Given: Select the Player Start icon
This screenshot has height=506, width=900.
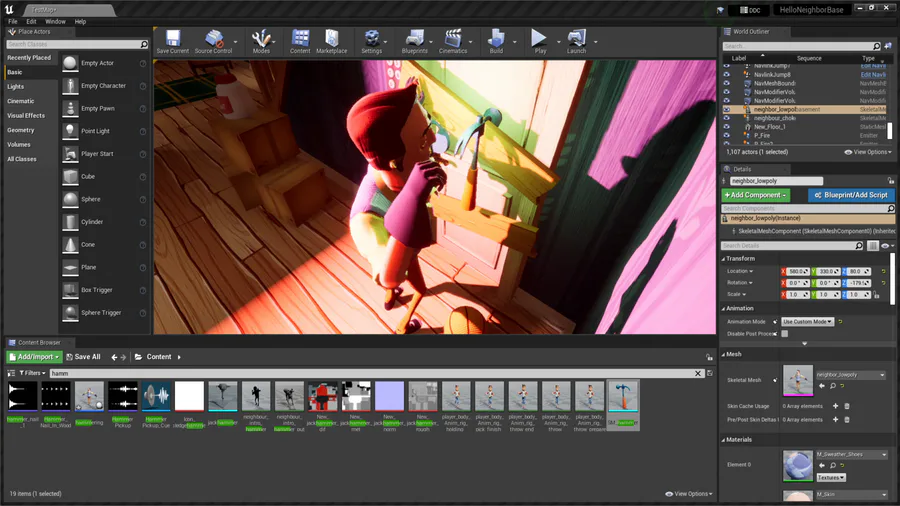Looking at the screenshot, I should [x=70, y=154].
